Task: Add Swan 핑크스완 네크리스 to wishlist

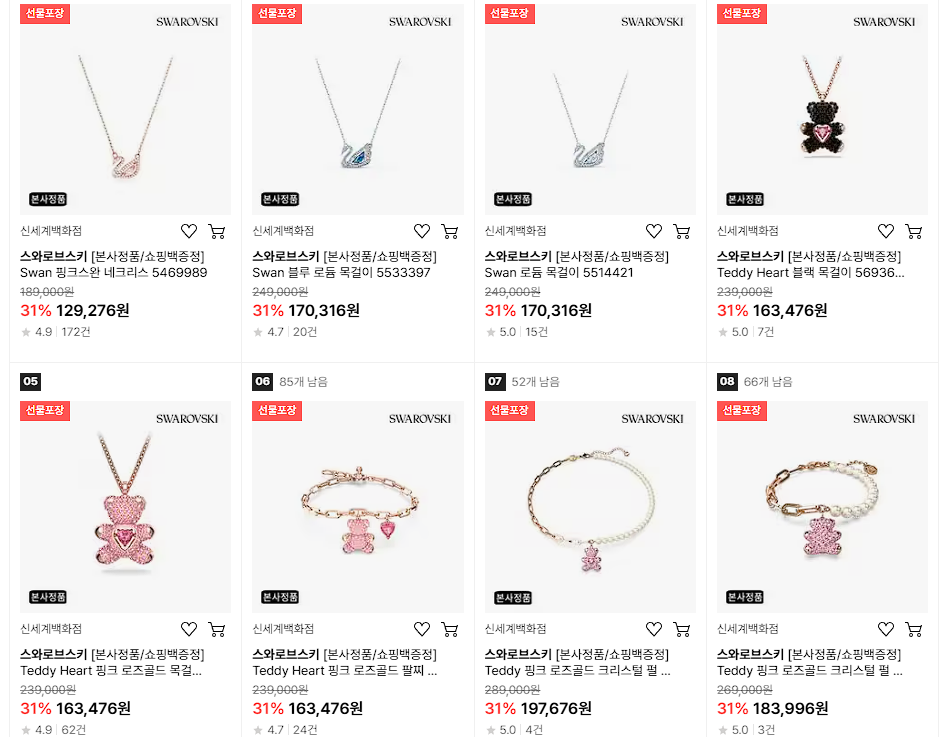Action: pyautogui.click(x=189, y=231)
